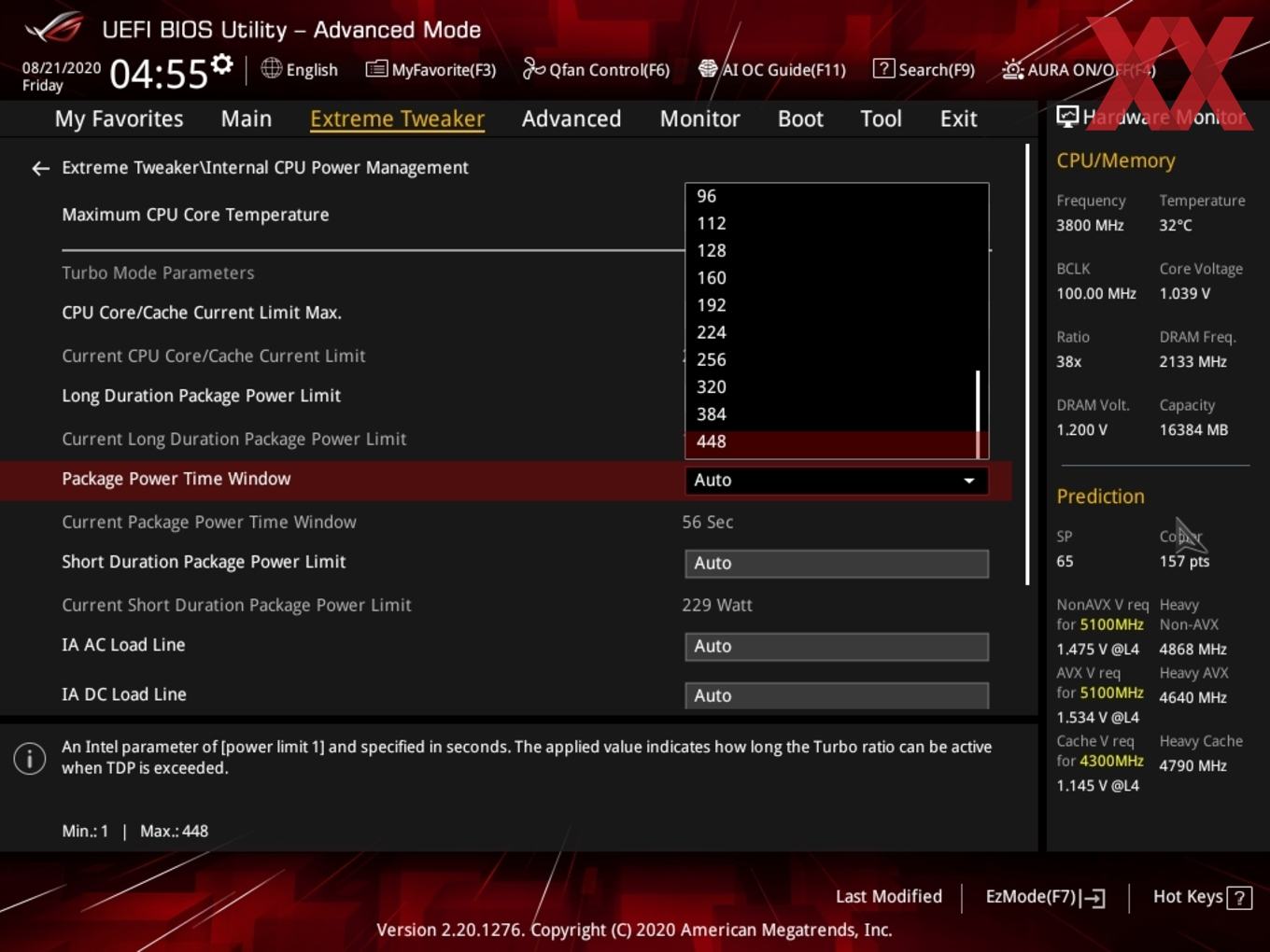Screen dimensions: 1270x952
Task: Click Package Power Time Window dropdown arrow
Action: pos(969,481)
